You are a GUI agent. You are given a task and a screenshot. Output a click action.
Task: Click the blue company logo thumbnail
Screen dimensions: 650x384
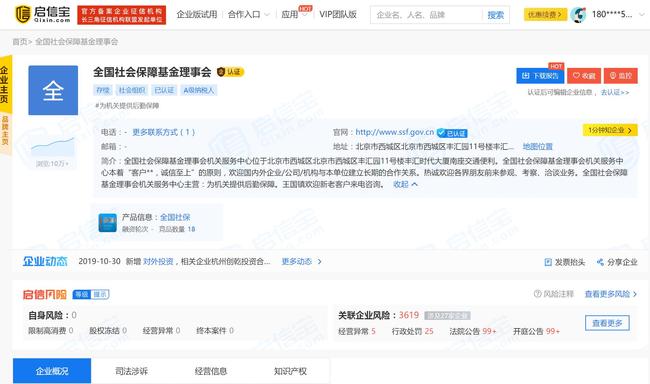click(53, 90)
